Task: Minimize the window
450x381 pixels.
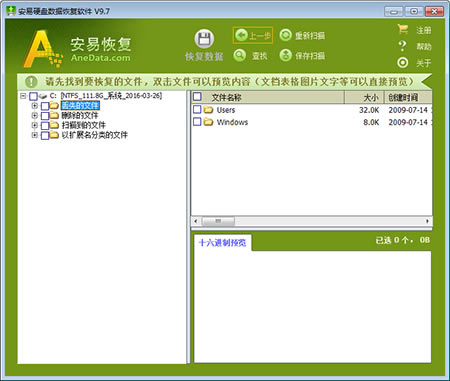Action: tap(394, 11)
